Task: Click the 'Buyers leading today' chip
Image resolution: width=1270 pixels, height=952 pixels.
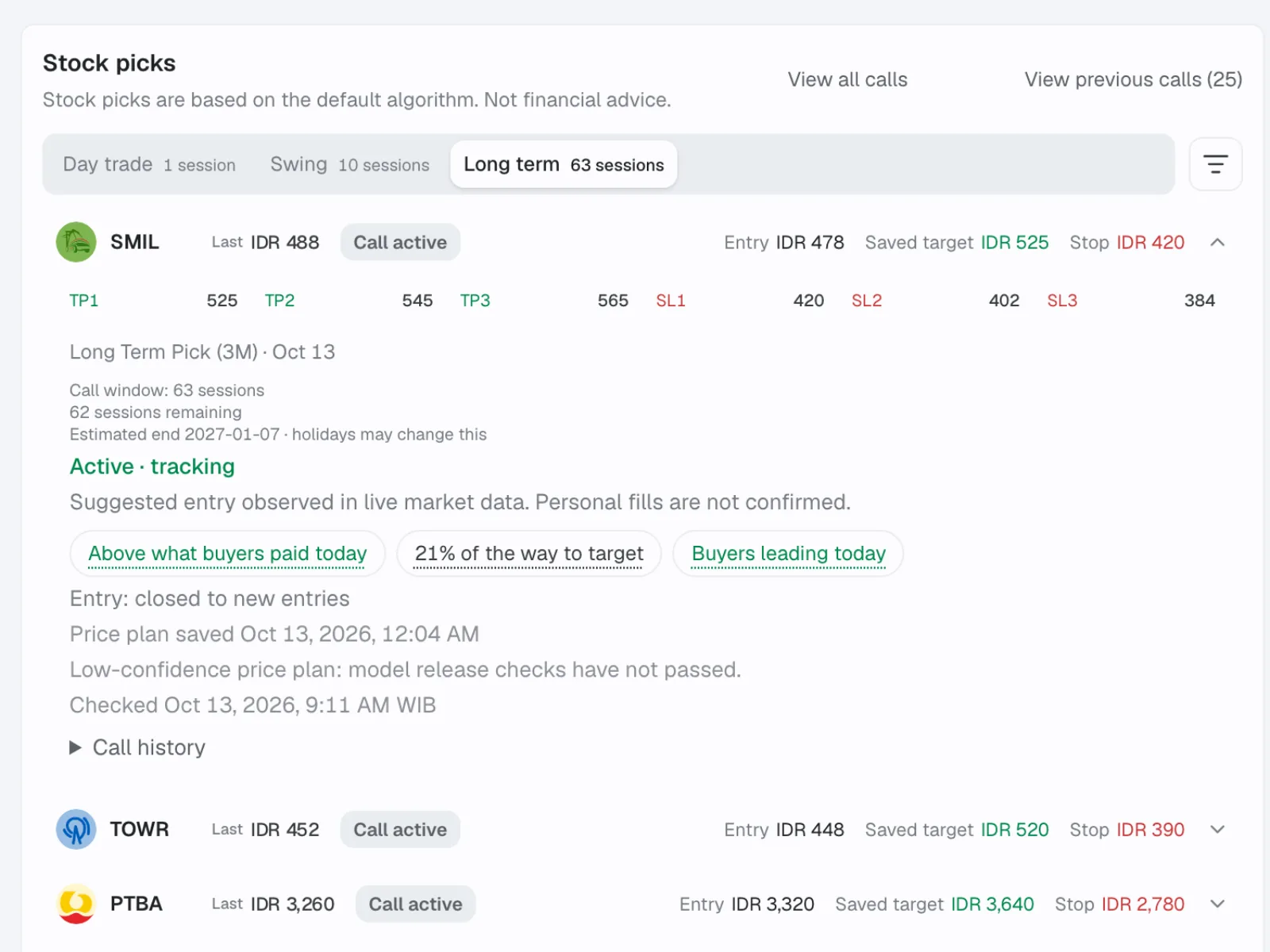Action: click(788, 553)
